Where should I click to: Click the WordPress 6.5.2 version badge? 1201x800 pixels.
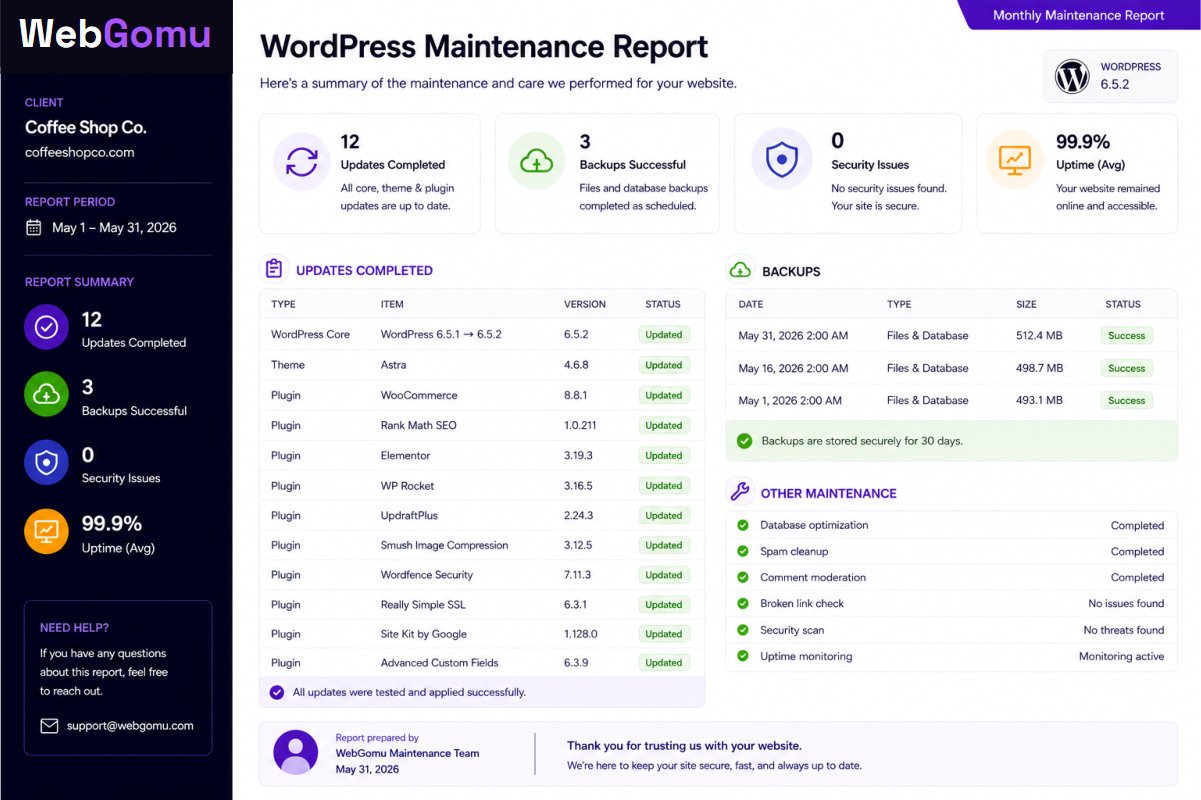(1110, 76)
